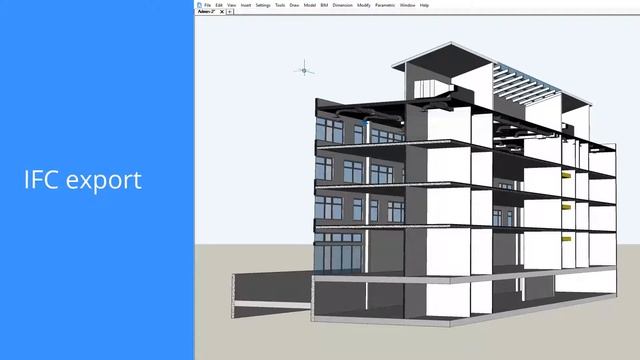Add a new document tab with plus
640x360 pixels.
click(230, 12)
